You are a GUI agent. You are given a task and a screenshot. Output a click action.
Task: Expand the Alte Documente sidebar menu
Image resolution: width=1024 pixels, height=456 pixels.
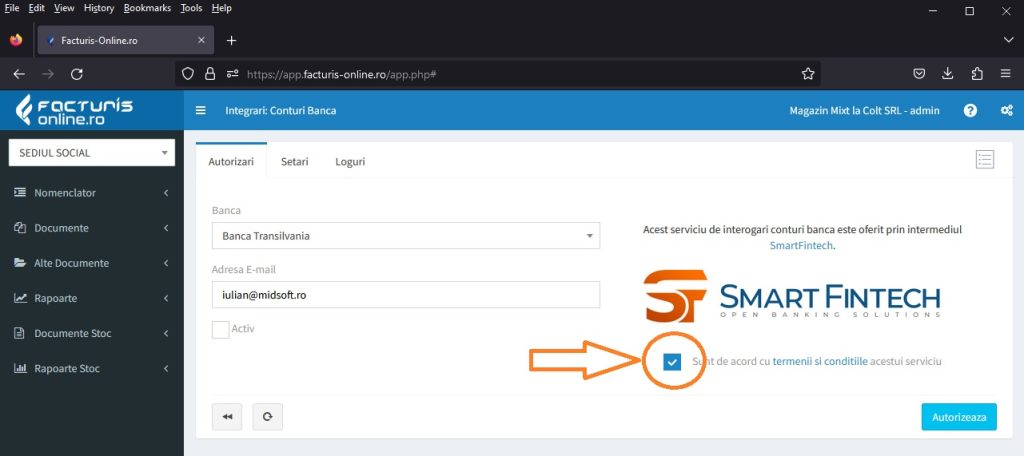coord(91,263)
